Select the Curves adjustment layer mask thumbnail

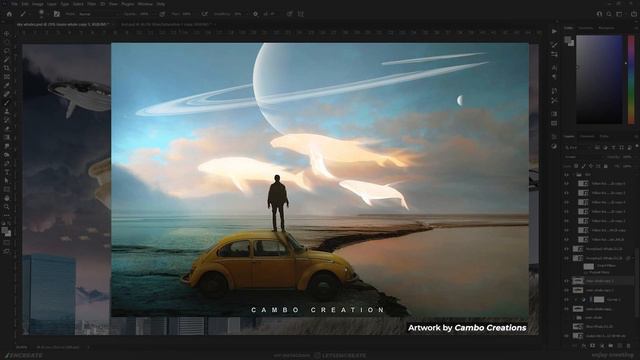599,300
